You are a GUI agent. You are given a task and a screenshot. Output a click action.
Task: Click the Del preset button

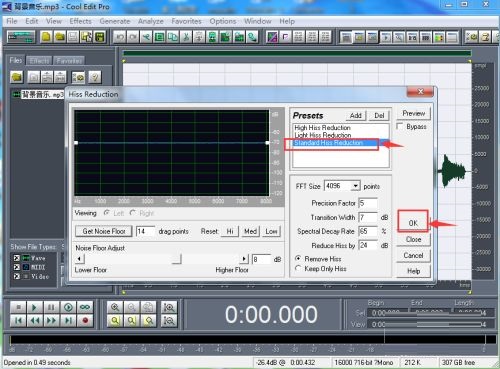click(379, 115)
